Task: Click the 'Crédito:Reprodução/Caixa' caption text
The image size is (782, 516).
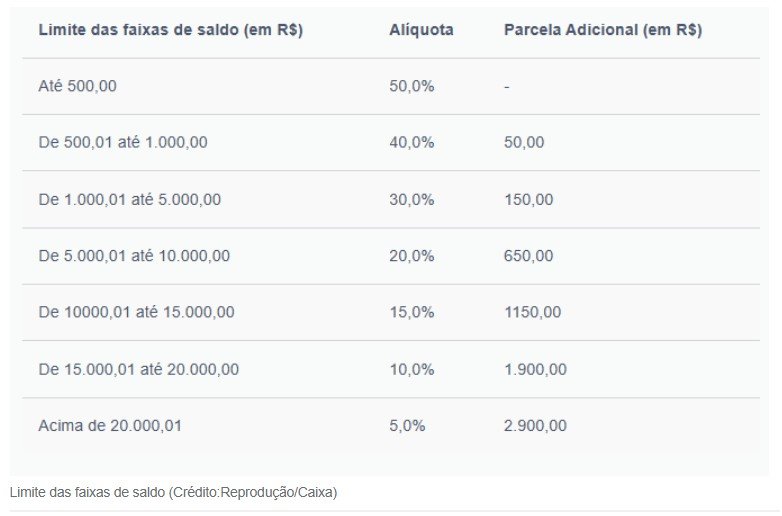Action: [x=253, y=493]
